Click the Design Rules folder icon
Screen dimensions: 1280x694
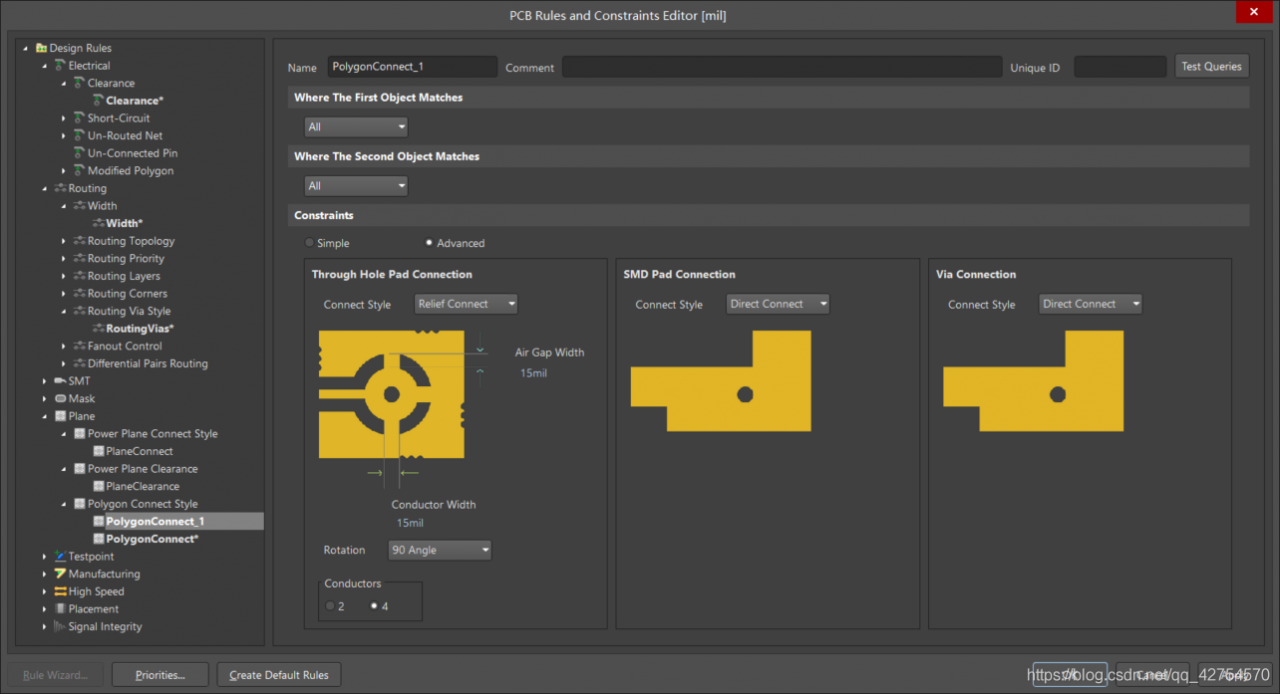tap(41, 48)
